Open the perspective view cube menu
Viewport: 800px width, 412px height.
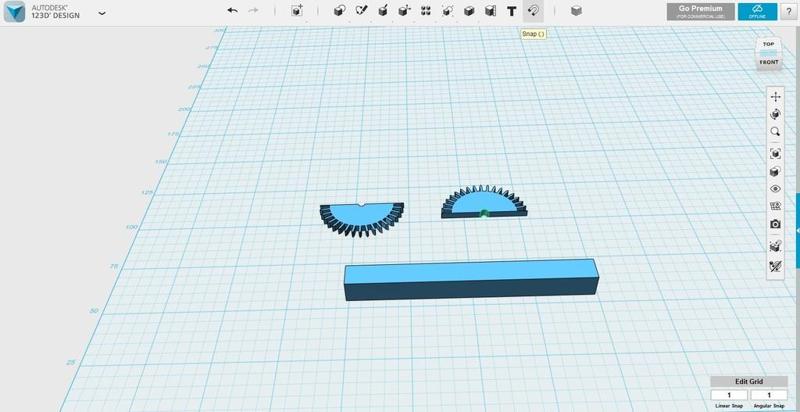776,171
